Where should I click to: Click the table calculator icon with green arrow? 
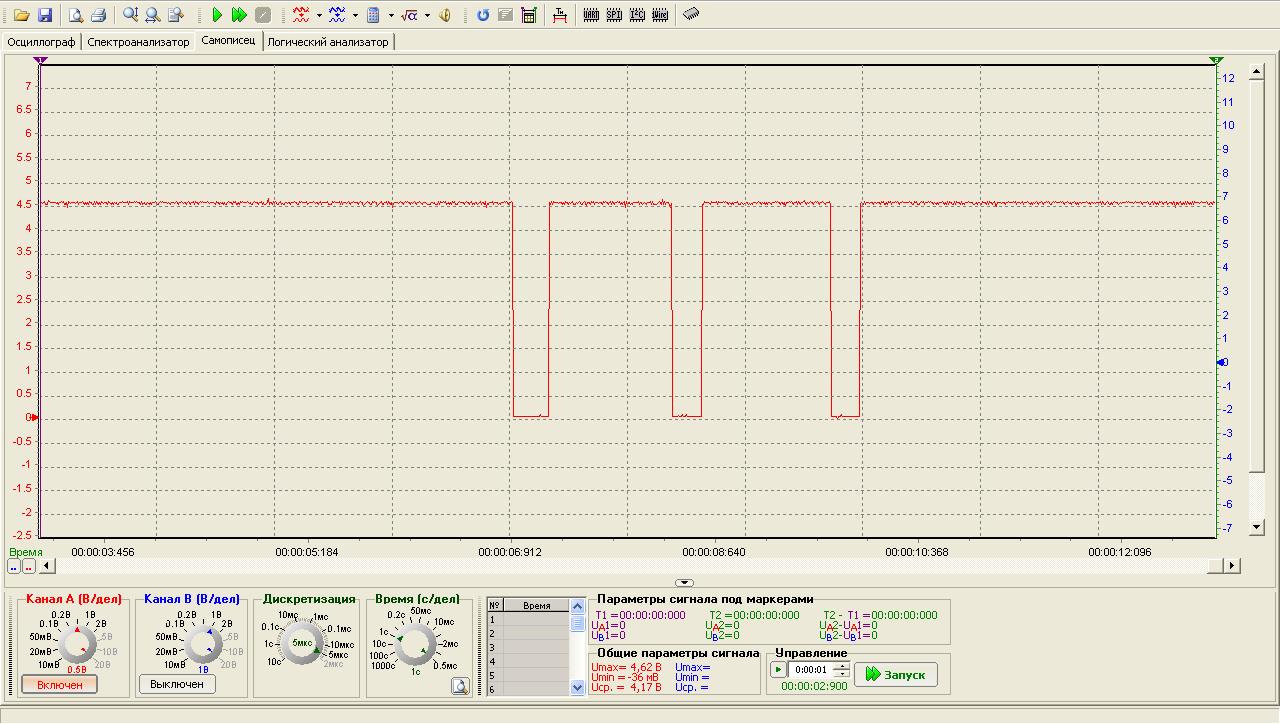click(x=529, y=15)
